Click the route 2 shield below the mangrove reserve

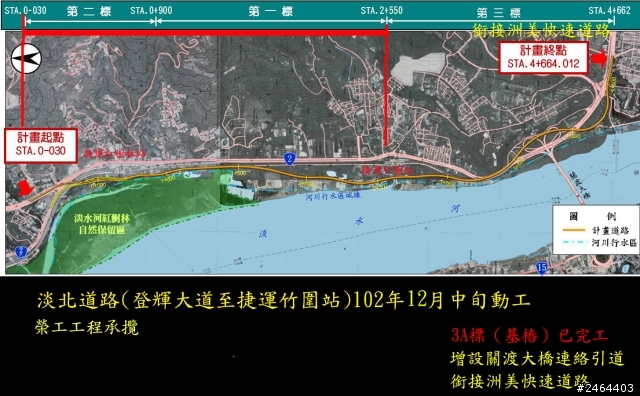[21, 252]
